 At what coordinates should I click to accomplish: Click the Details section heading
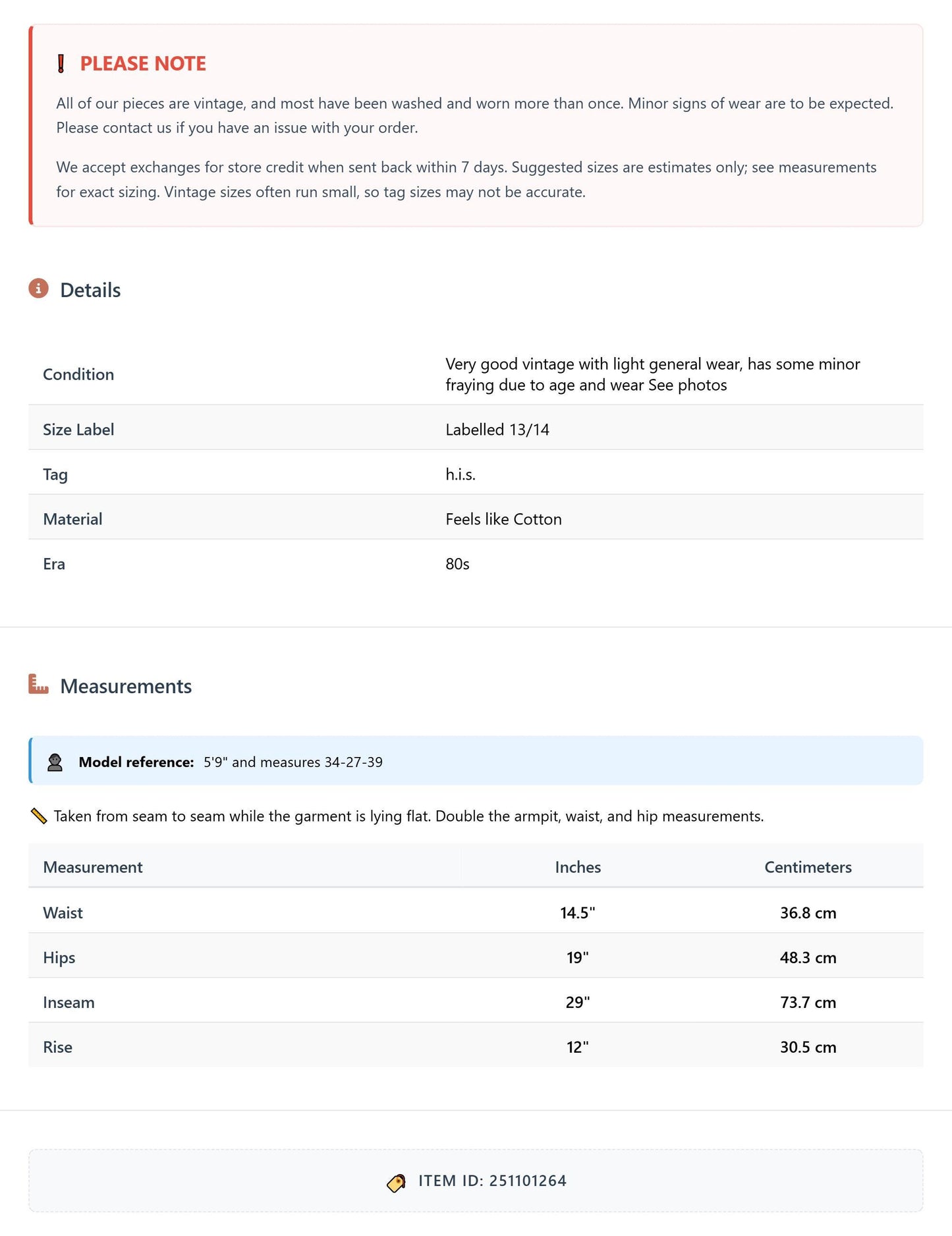pyautogui.click(x=90, y=290)
